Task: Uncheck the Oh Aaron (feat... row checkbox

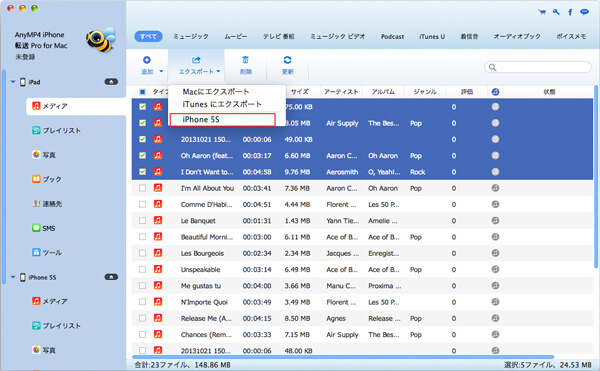Action: [142, 155]
